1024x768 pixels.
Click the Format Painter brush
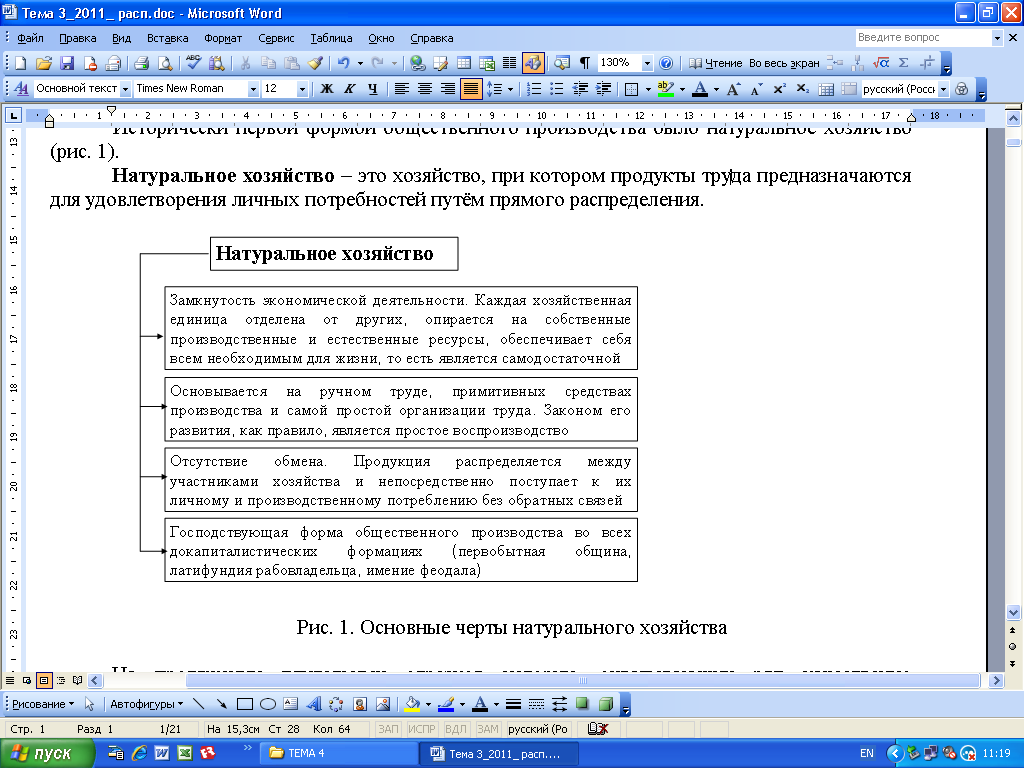315,63
